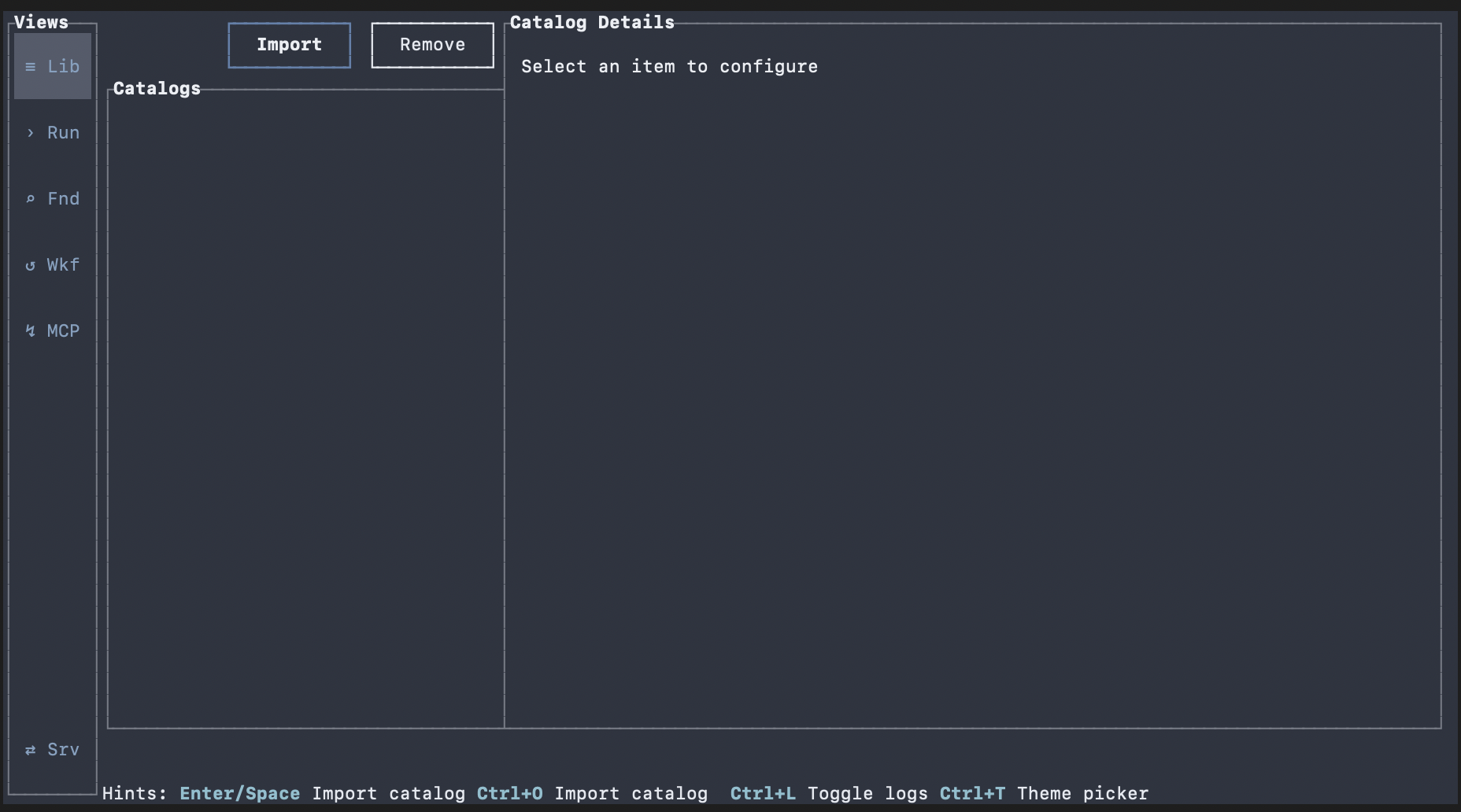Click 'Select an item to configure' message

tap(668, 66)
